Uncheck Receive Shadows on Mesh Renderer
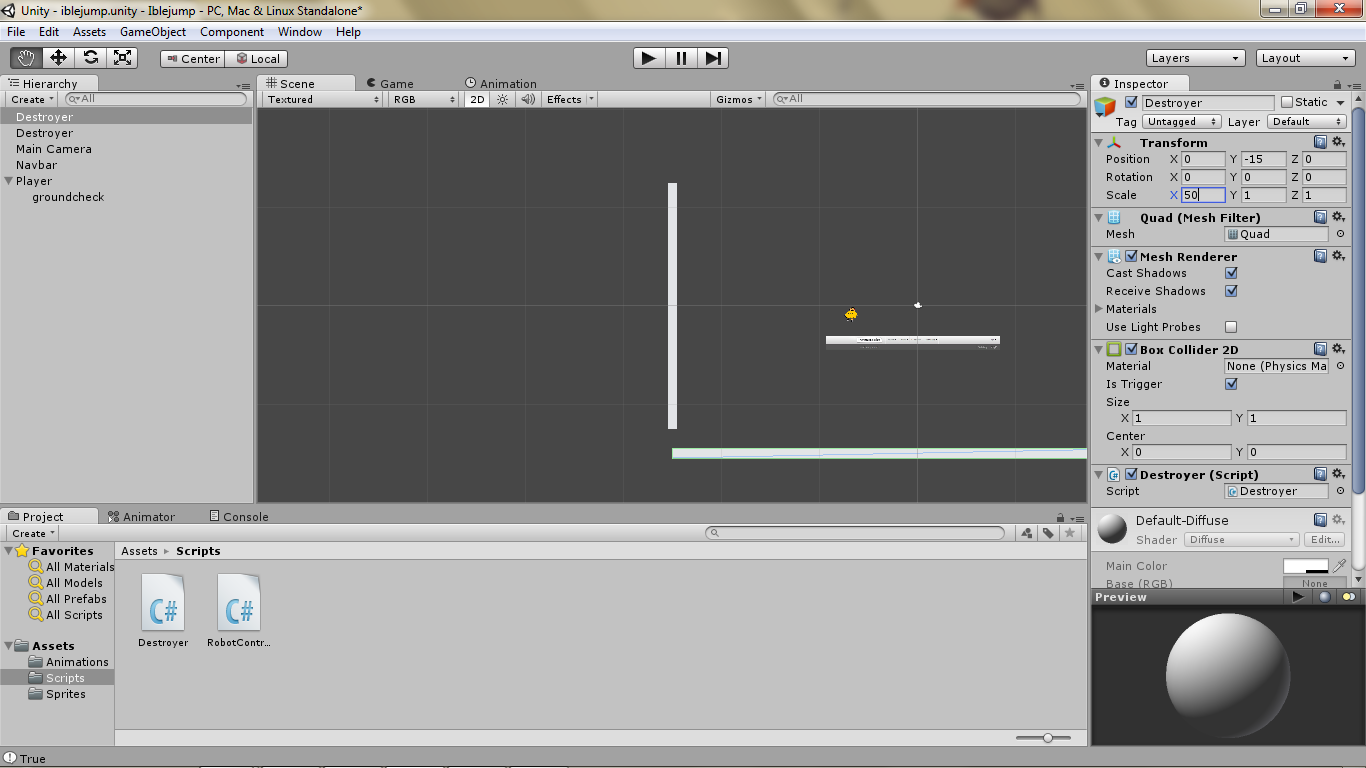 pyautogui.click(x=1233, y=291)
